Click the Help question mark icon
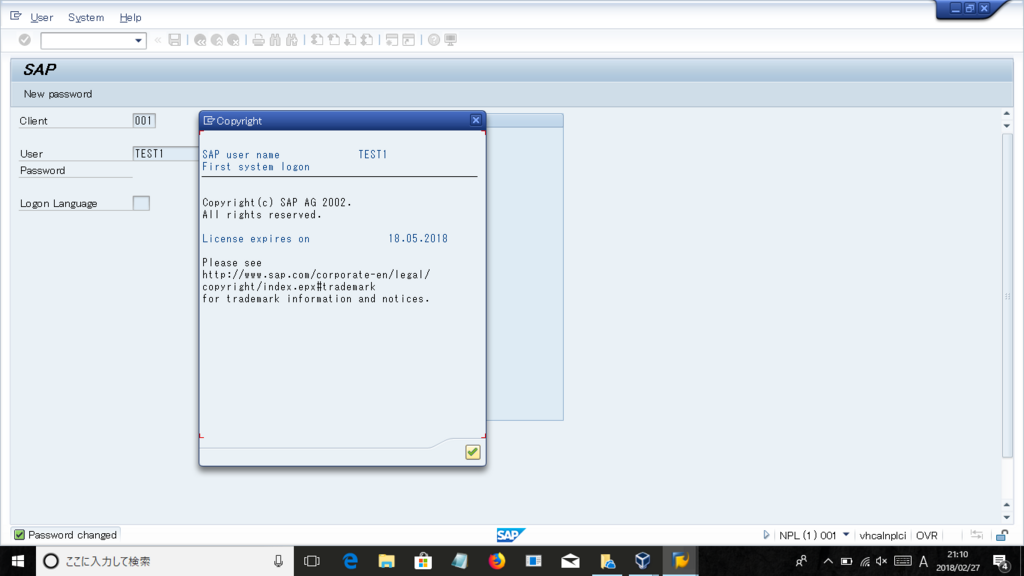 tap(434, 40)
